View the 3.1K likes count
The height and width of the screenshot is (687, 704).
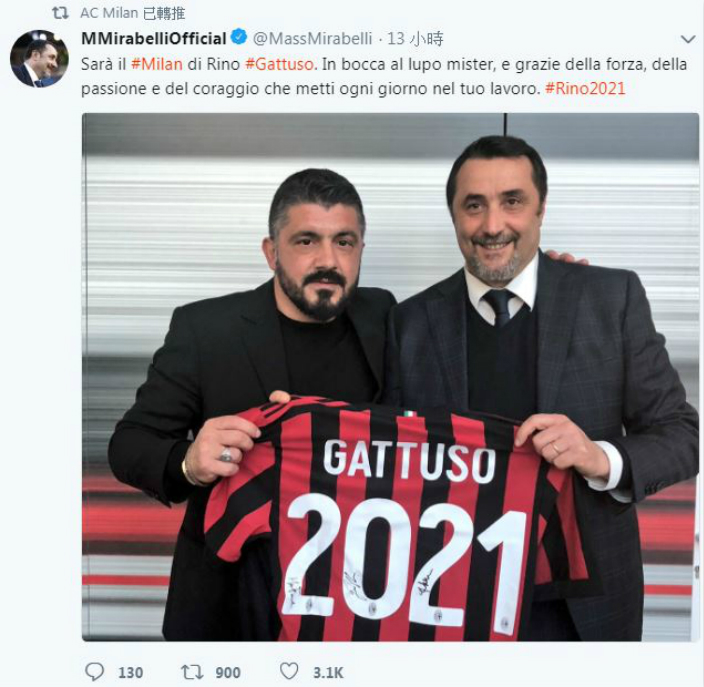point(328,673)
